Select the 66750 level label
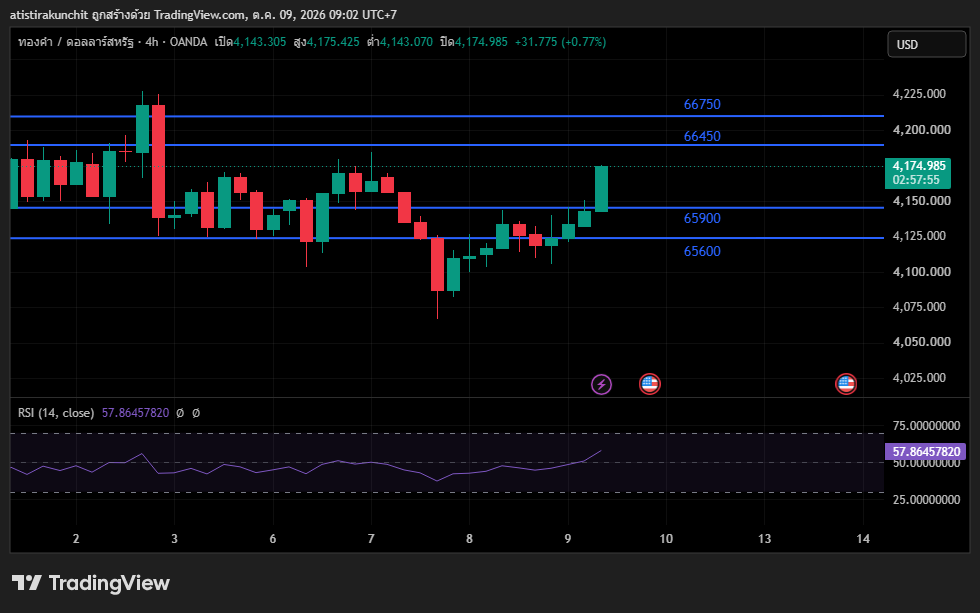 tap(702, 104)
